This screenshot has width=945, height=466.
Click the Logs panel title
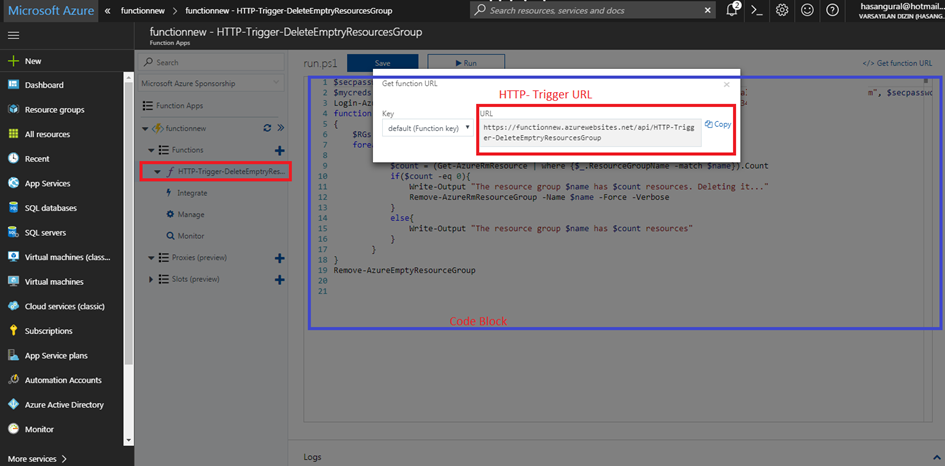click(312, 458)
